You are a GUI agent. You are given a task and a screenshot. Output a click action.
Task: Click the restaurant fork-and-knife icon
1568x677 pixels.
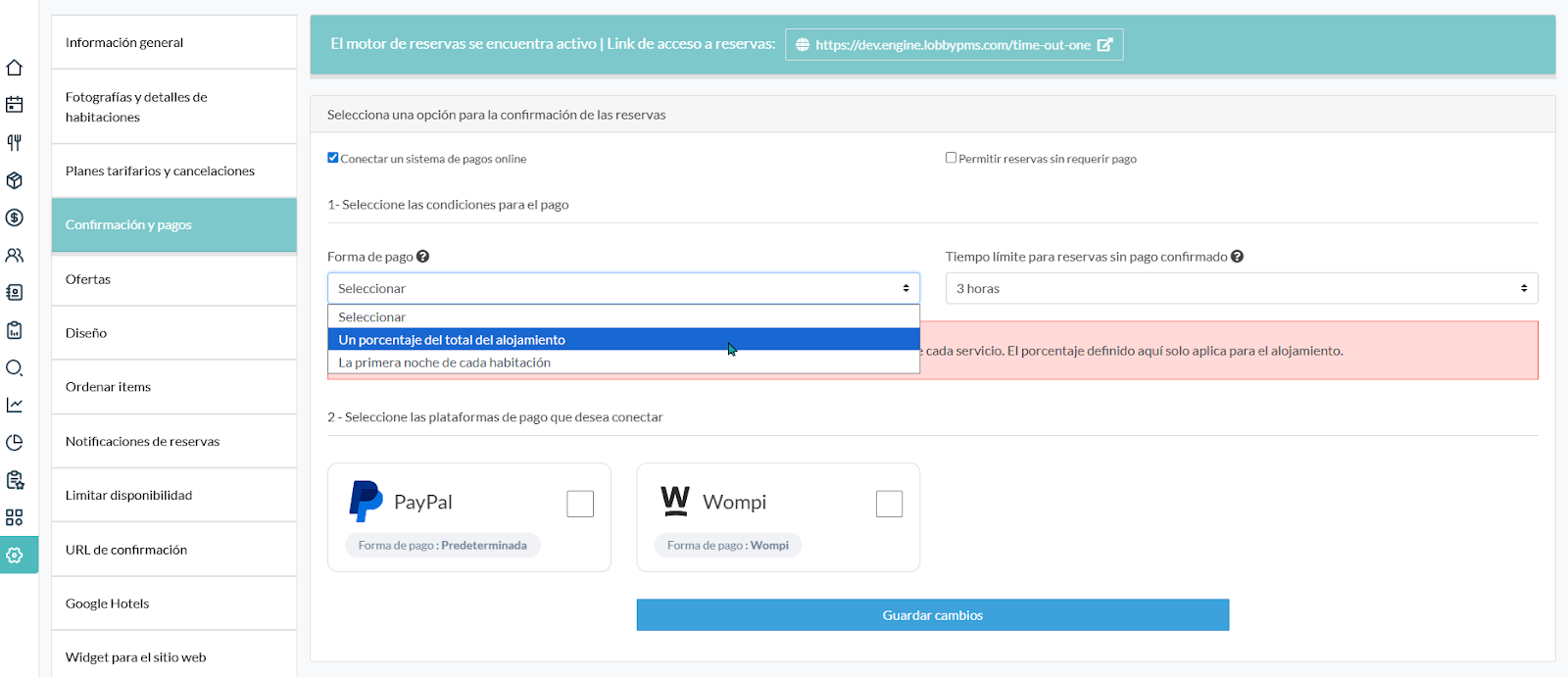(x=15, y=143)
